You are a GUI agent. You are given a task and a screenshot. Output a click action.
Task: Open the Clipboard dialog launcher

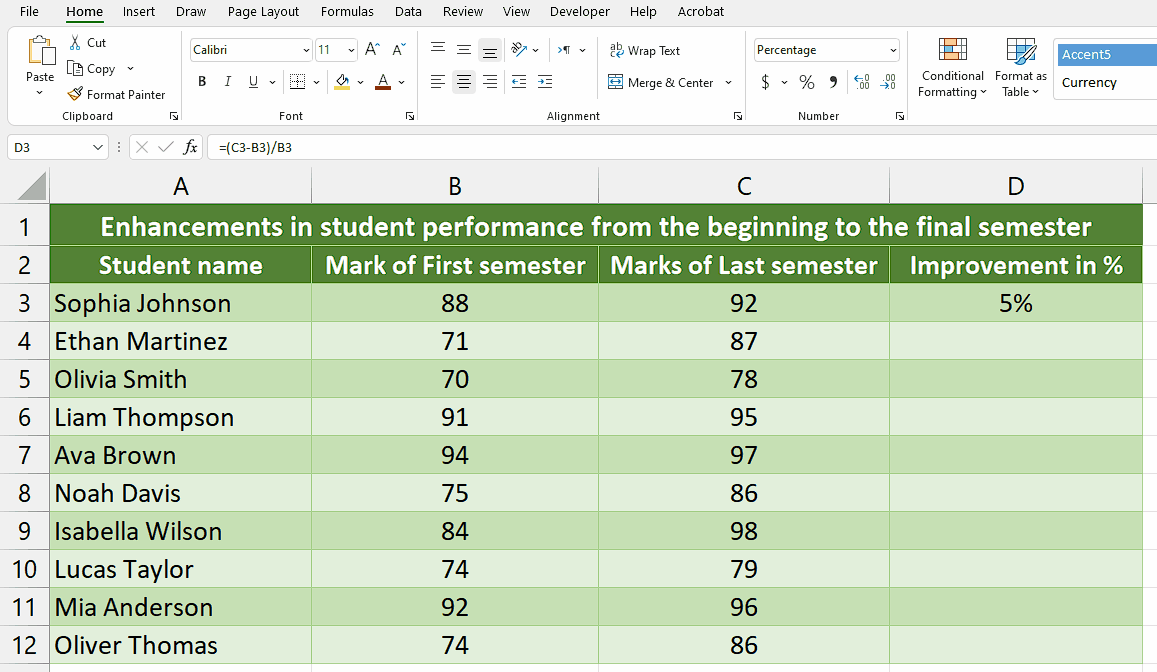[x=174, y=116]
